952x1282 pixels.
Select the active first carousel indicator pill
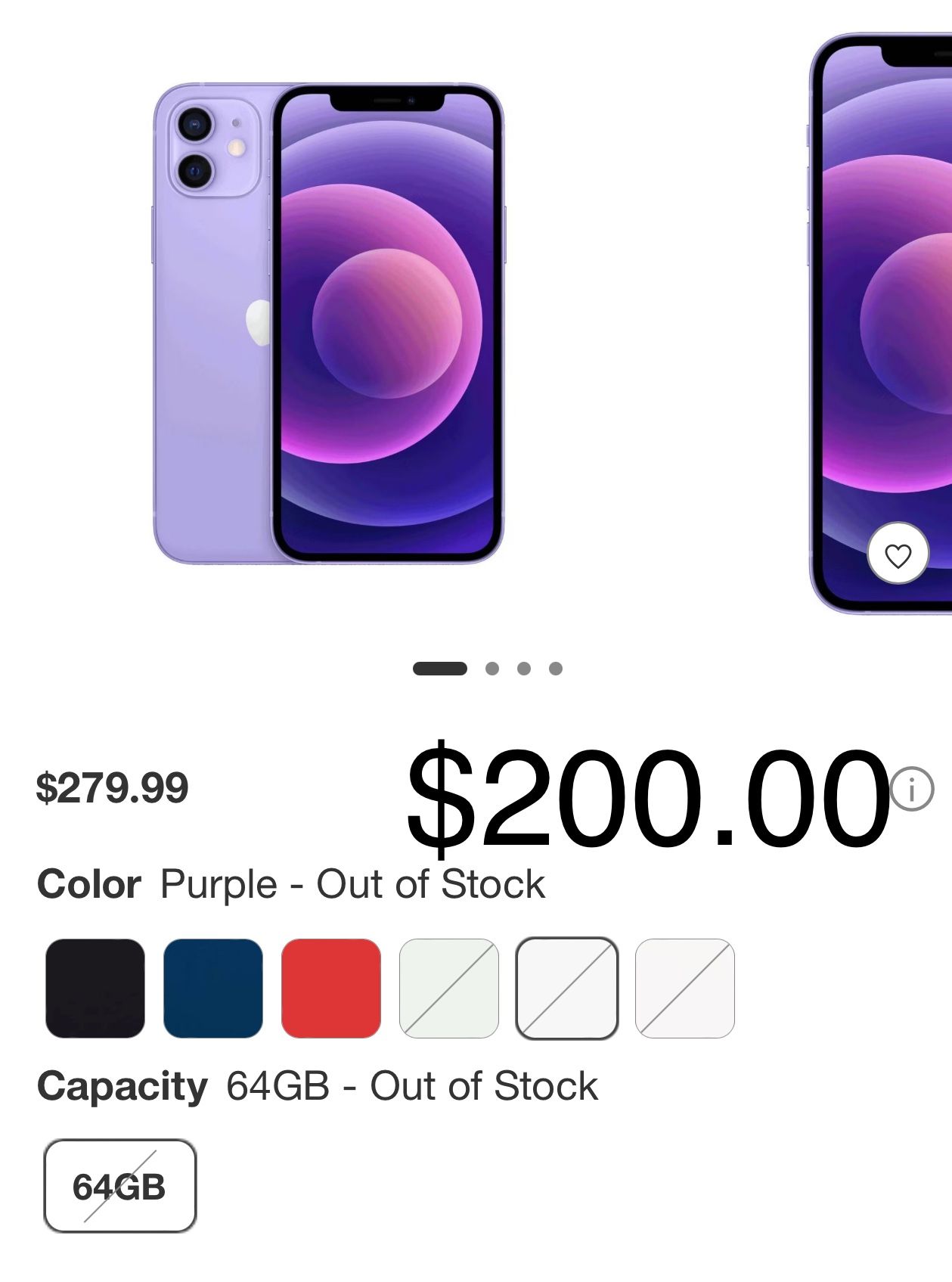[x=439, y=669]
